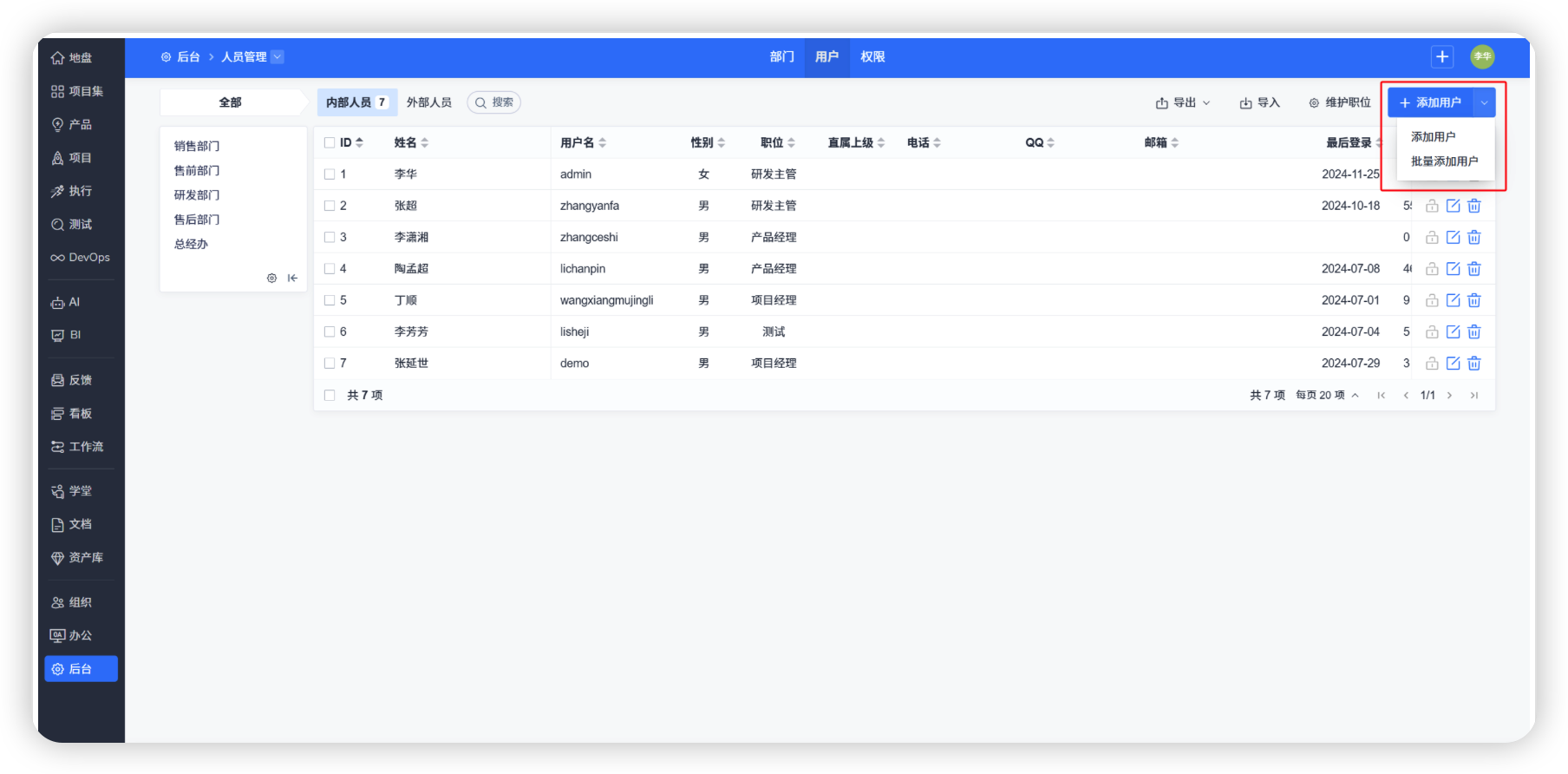Screen dimensions: 1568x774
Task: Sort by the 职位 column
Action: pyautogui.click(x=777, y=142)
